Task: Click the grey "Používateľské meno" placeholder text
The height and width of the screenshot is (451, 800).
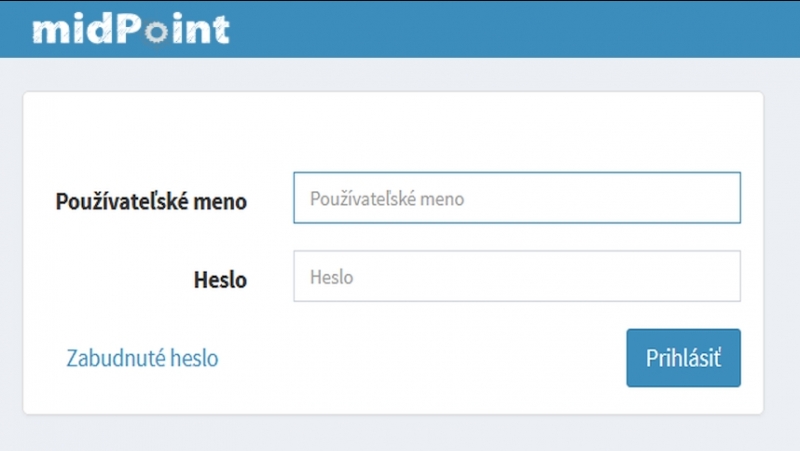Action: point(387,198)
